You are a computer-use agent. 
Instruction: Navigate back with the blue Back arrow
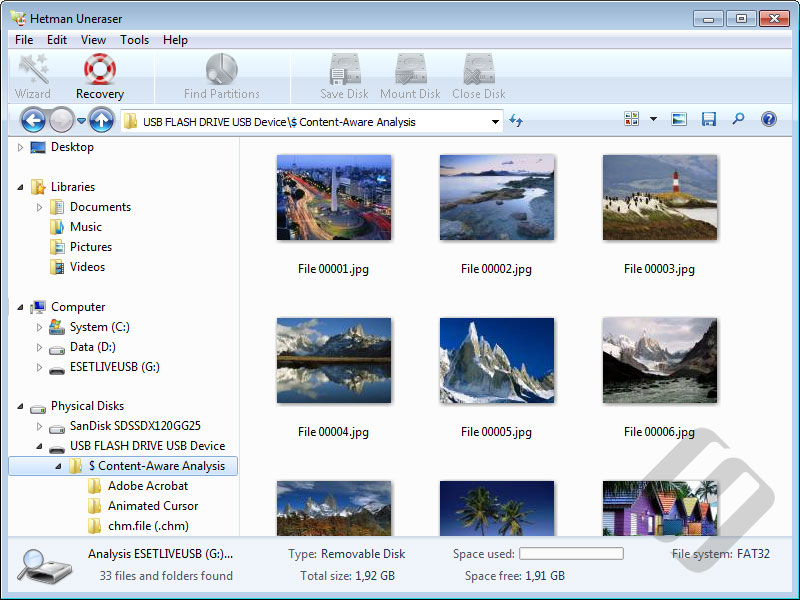click(33, 121)
